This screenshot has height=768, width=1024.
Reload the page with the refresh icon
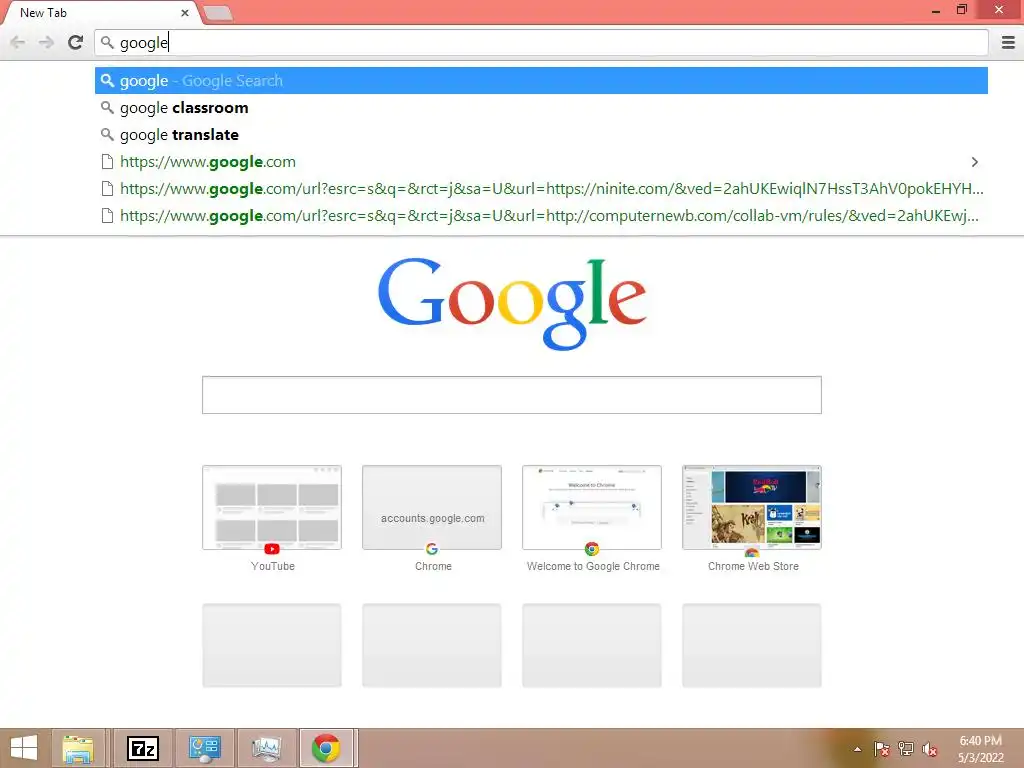[x=76, y=43]
